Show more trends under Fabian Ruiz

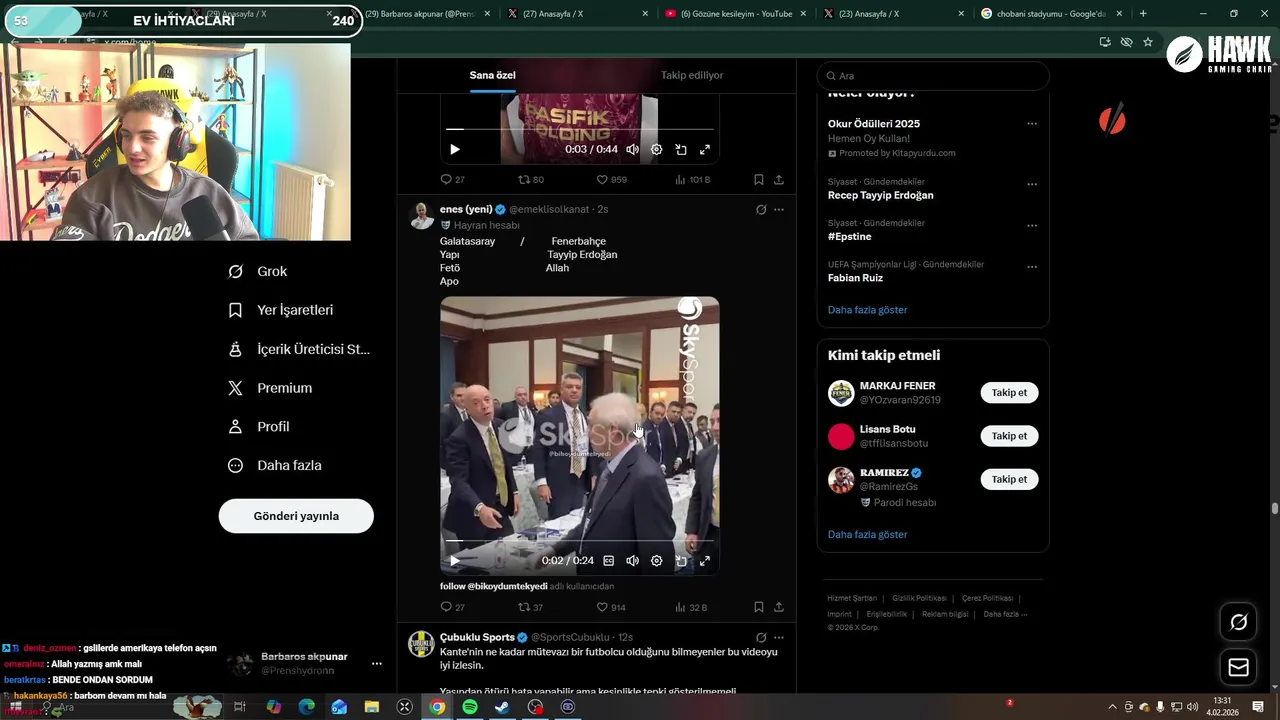pos(867,310)
